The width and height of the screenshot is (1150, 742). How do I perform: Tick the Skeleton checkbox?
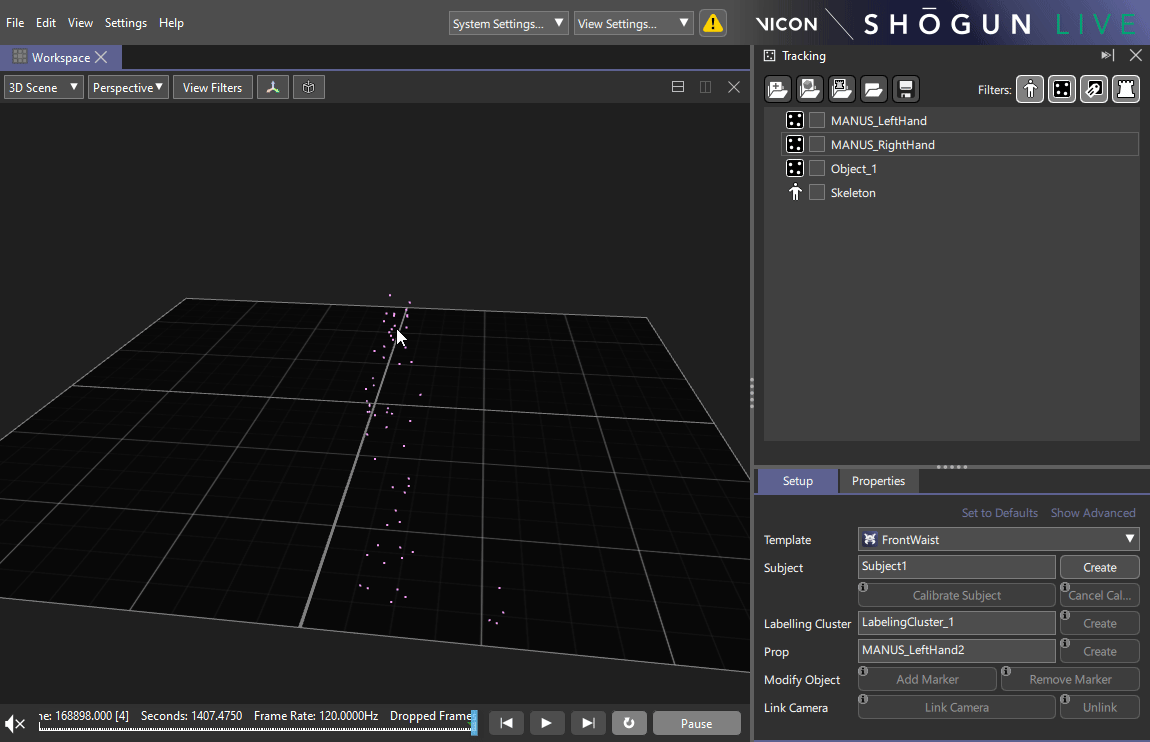click(817, 192)
